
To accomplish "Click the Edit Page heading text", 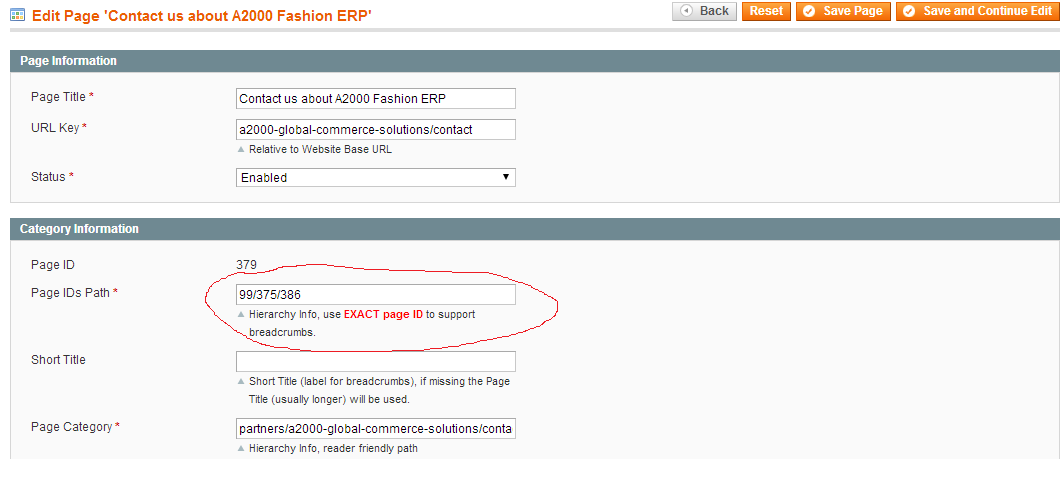I will 202,14.
